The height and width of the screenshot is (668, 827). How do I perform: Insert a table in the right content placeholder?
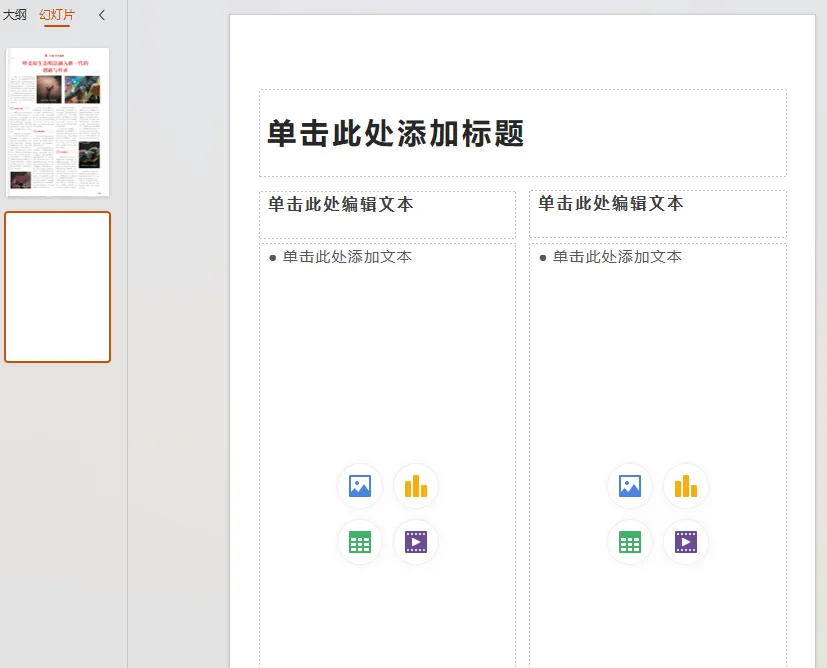click(629, 541)
